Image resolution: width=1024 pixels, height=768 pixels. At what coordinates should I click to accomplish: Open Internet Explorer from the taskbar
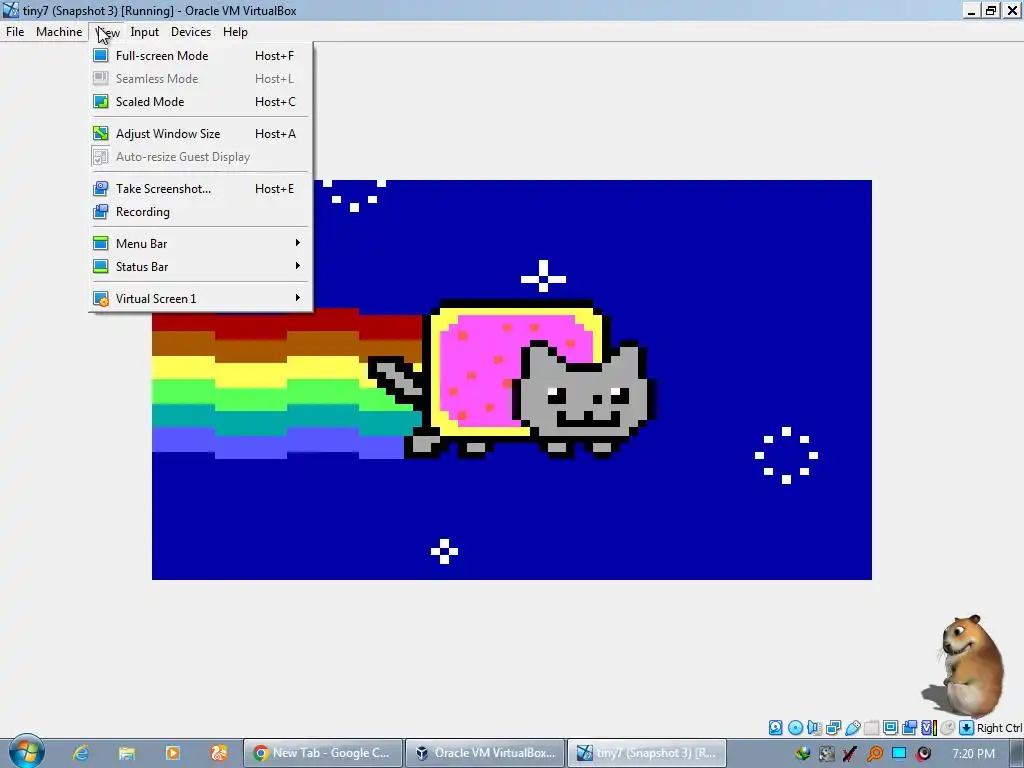[x=80, y=753]
